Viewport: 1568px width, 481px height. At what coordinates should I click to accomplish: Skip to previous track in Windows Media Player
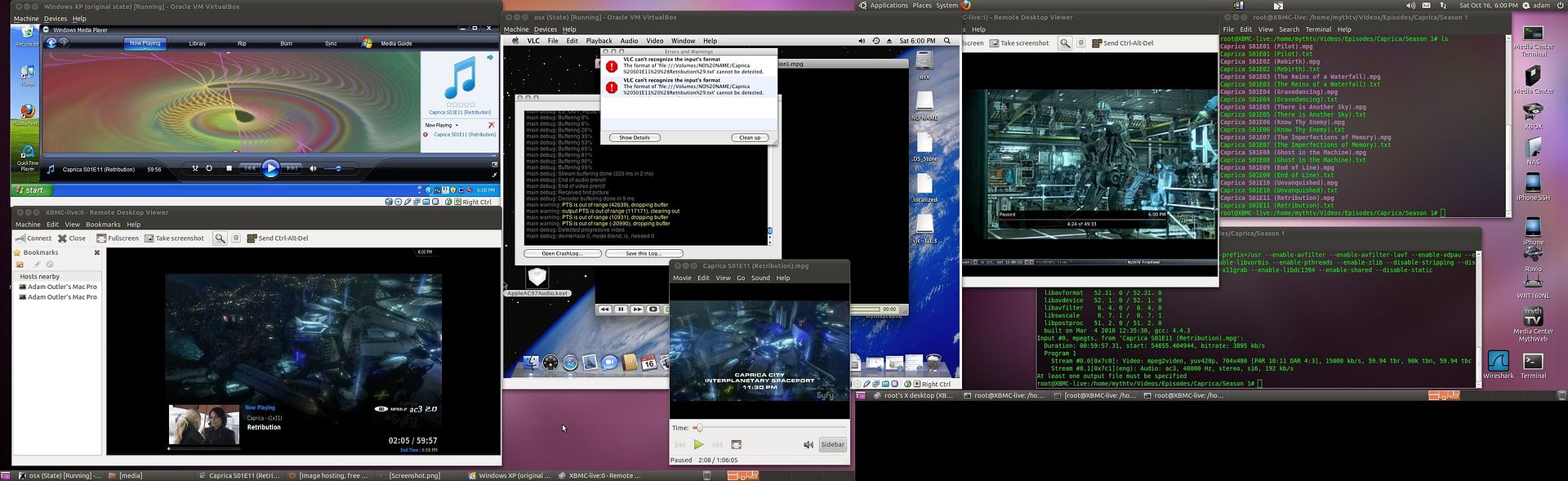250,169
